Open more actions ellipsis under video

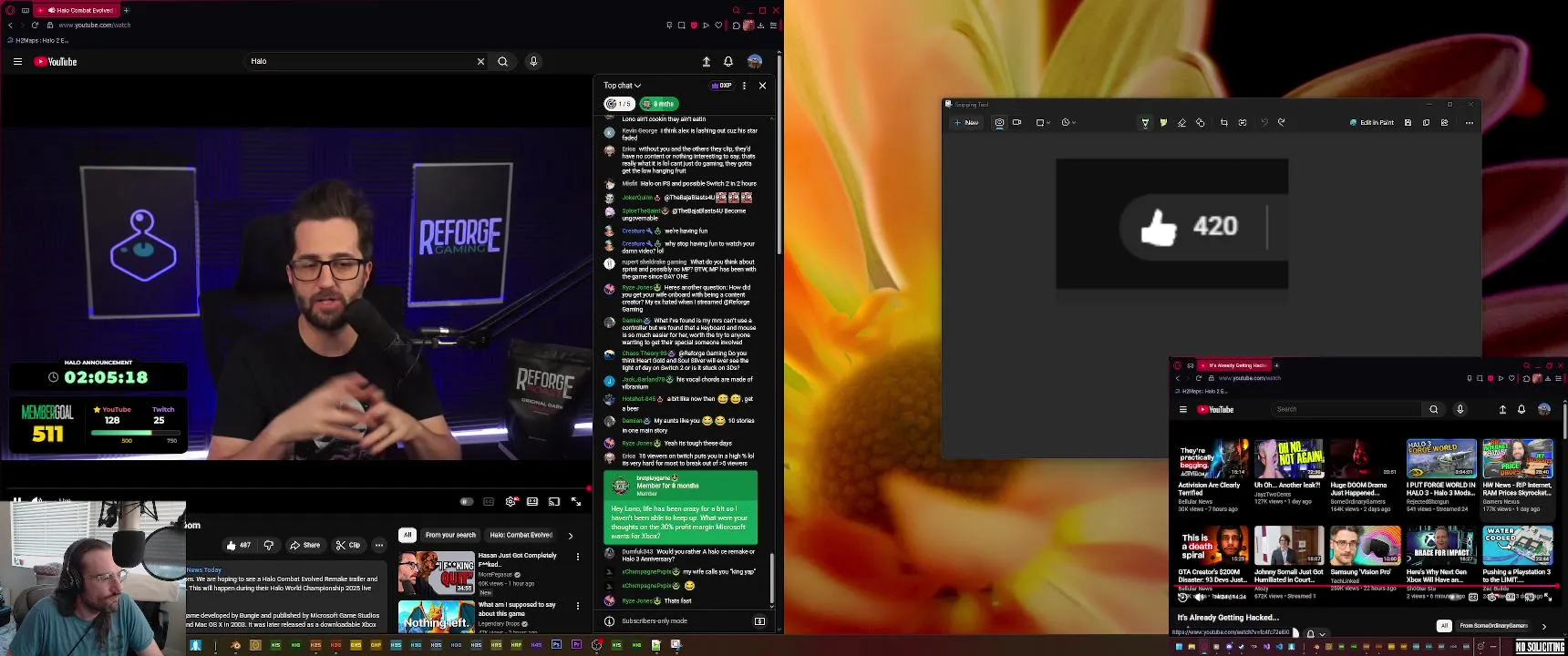tap(378, 545)
